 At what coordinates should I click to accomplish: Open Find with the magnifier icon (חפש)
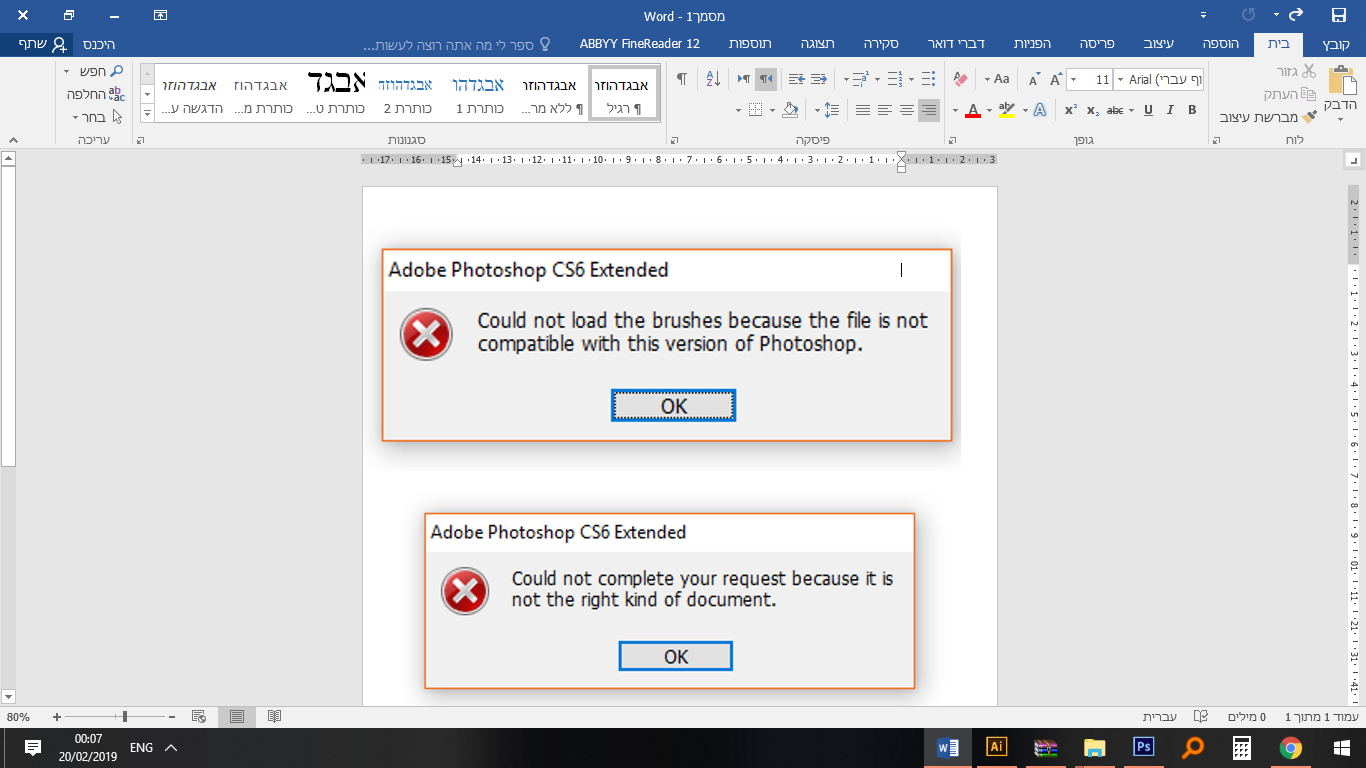[x=116, y=71]
